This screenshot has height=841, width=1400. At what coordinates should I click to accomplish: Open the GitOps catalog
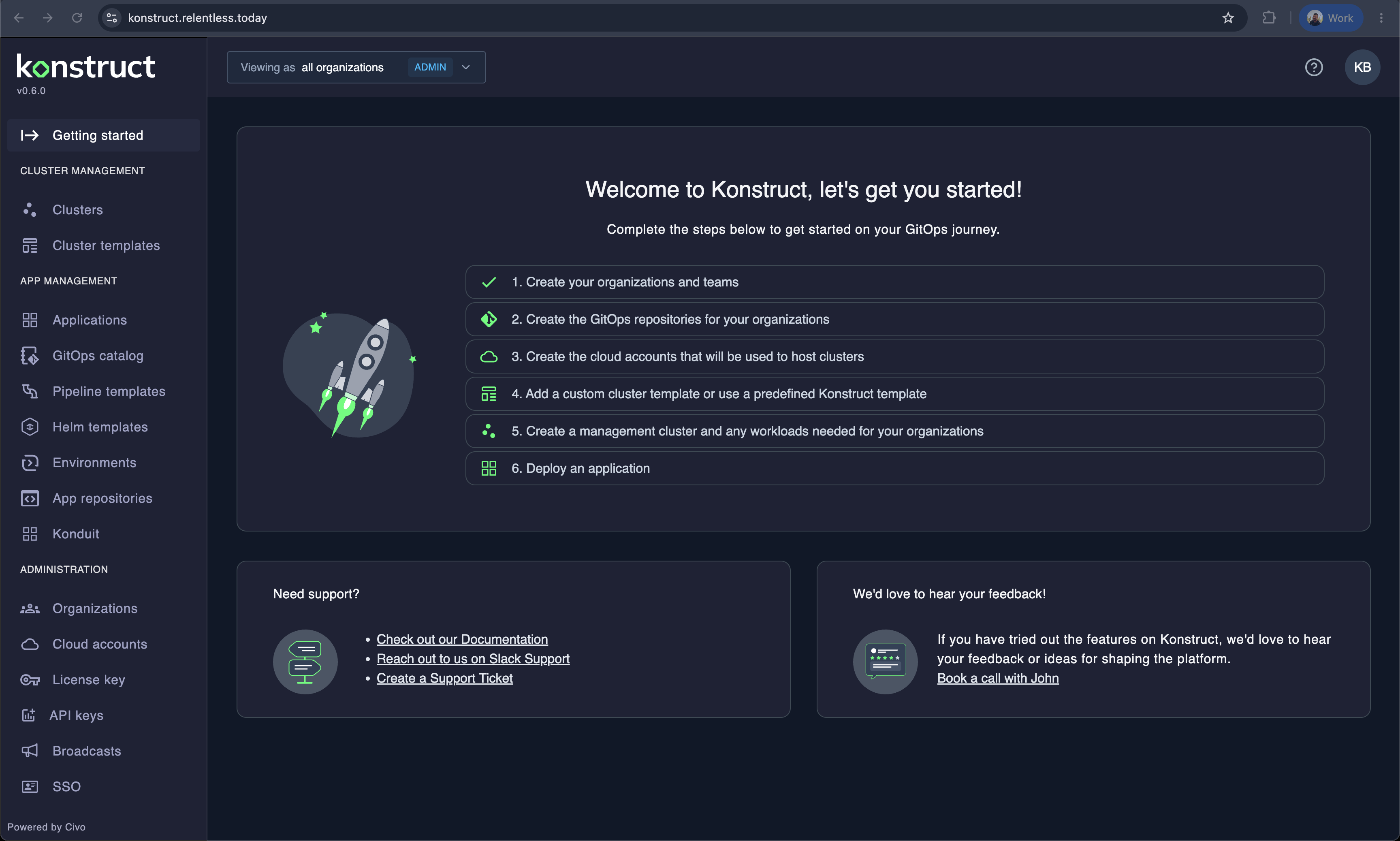click(104, 356)
